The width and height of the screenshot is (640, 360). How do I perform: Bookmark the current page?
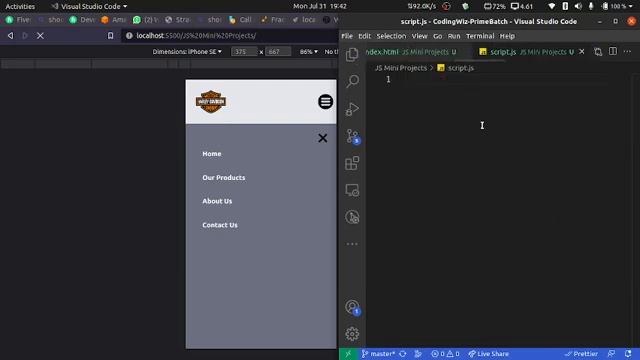click(x=110, y=36)
